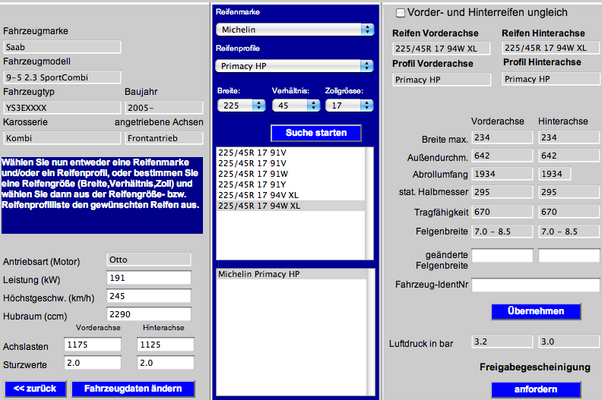This screenshot has height=400, width=602.
Task: Open the Breite dropdown showing 225
Action: pyautogui.click(x=241, y=106)
